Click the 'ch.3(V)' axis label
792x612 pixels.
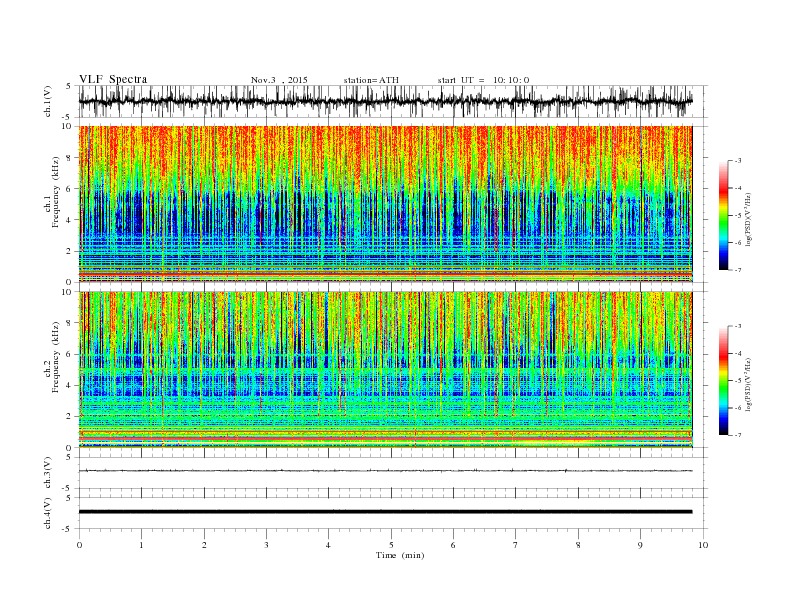point(48,473)
